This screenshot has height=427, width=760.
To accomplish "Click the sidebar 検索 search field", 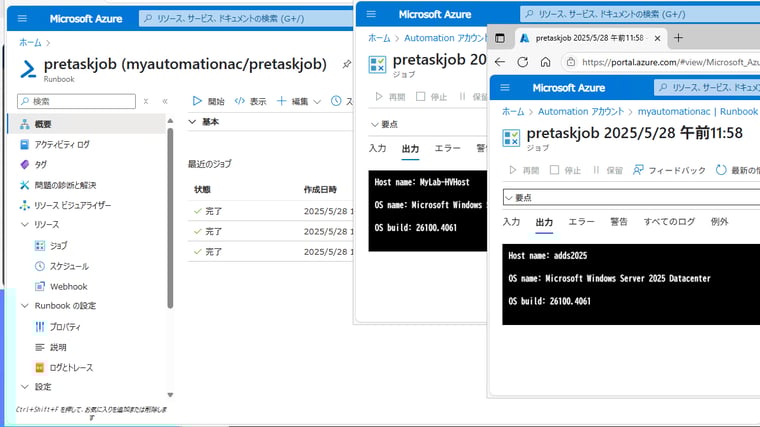I will coord(77,101).
